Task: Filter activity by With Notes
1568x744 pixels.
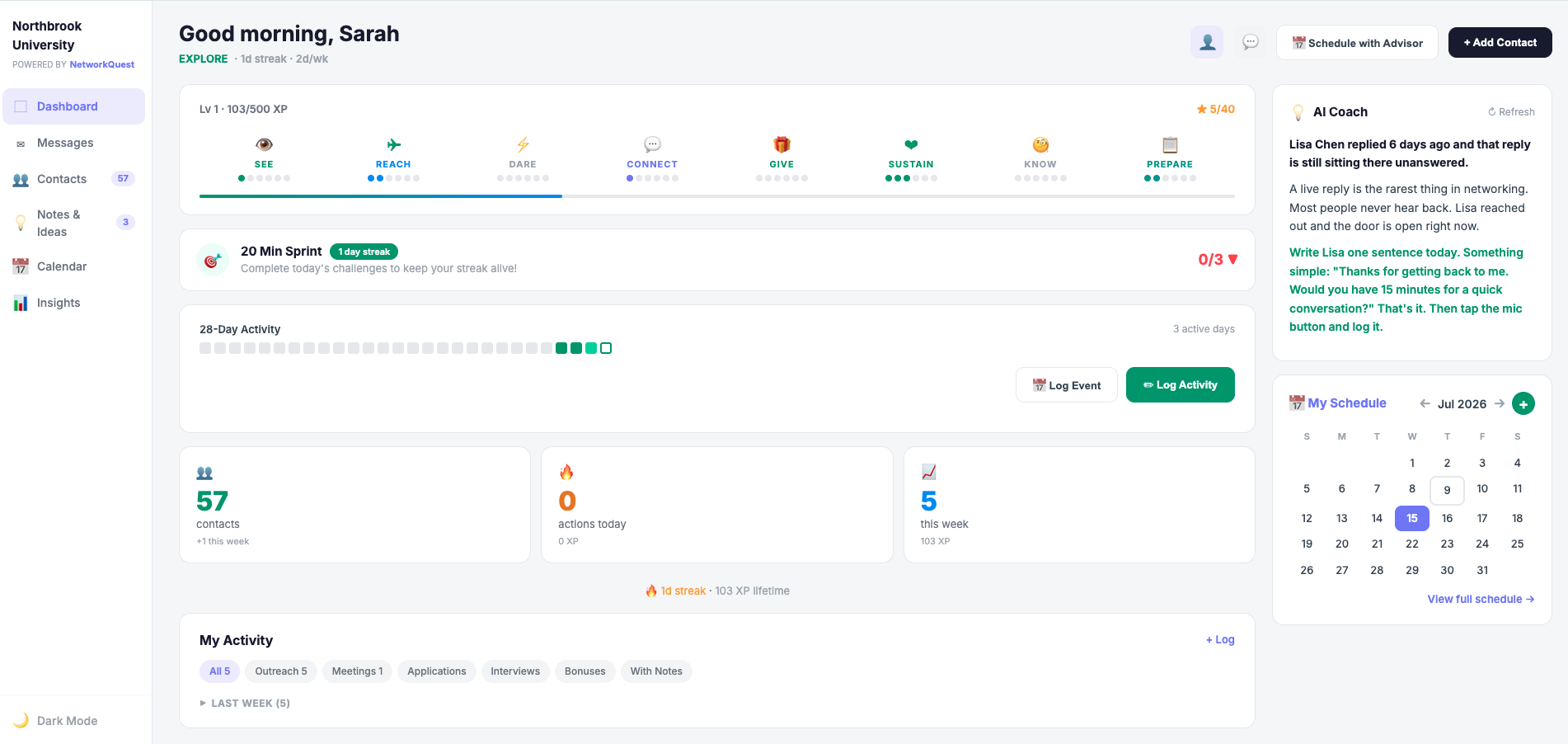Action: (656, 671)
